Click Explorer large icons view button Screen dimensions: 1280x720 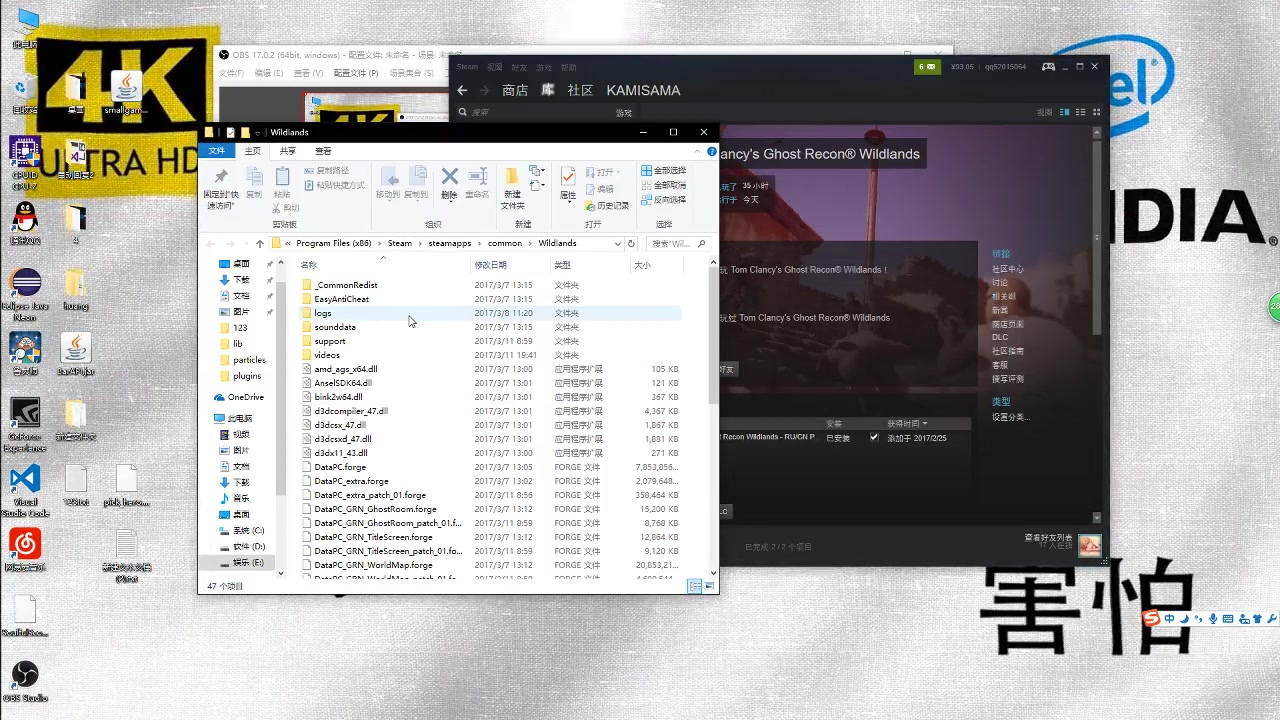pyautogui.click(x=709, y=586)
